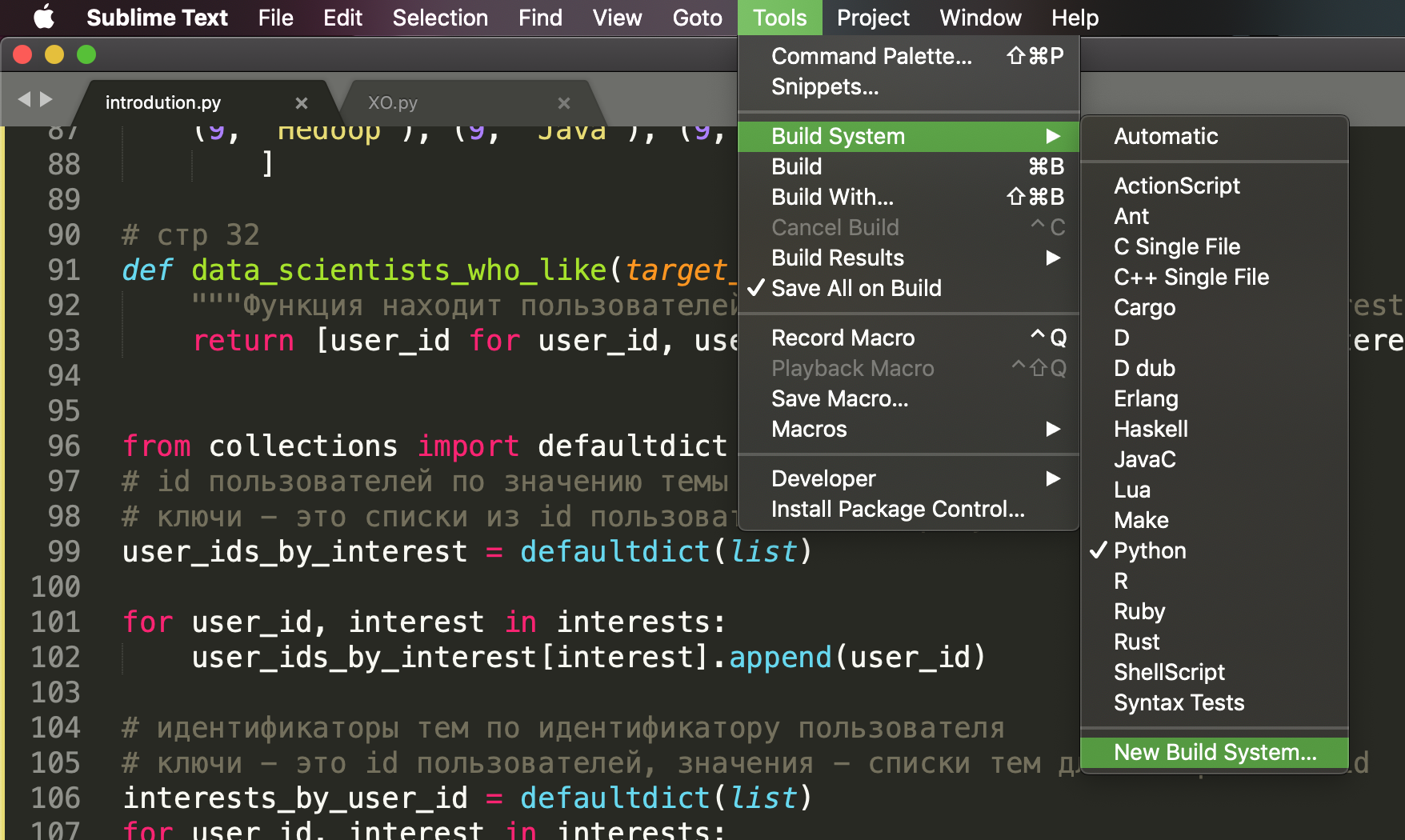Open Command Palette from Tools menu
The width and height of the screenshot is (1405, 840).
871,56
